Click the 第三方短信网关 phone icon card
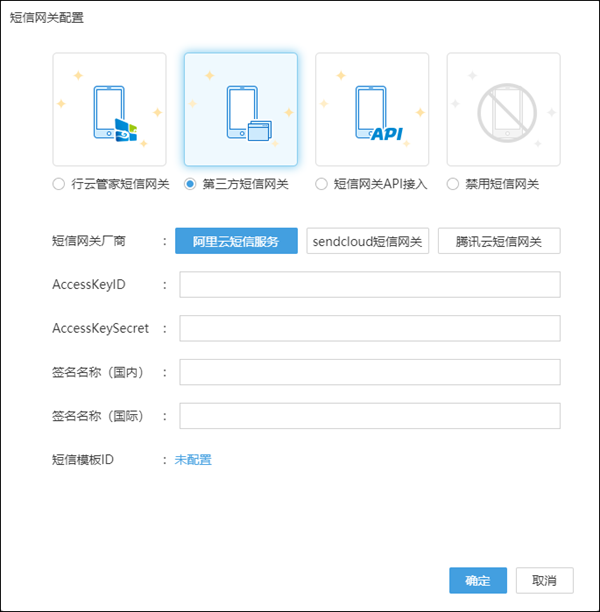 240,109
